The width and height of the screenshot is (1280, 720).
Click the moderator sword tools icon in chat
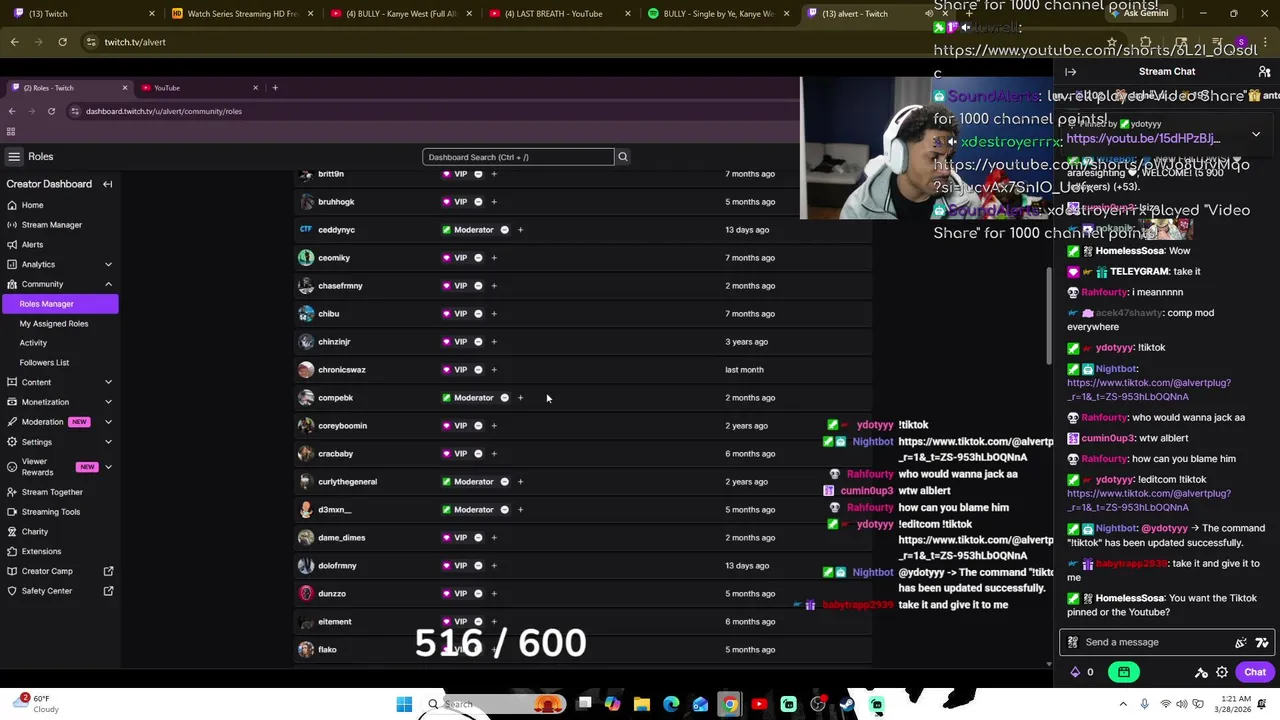pos(1202,672)
